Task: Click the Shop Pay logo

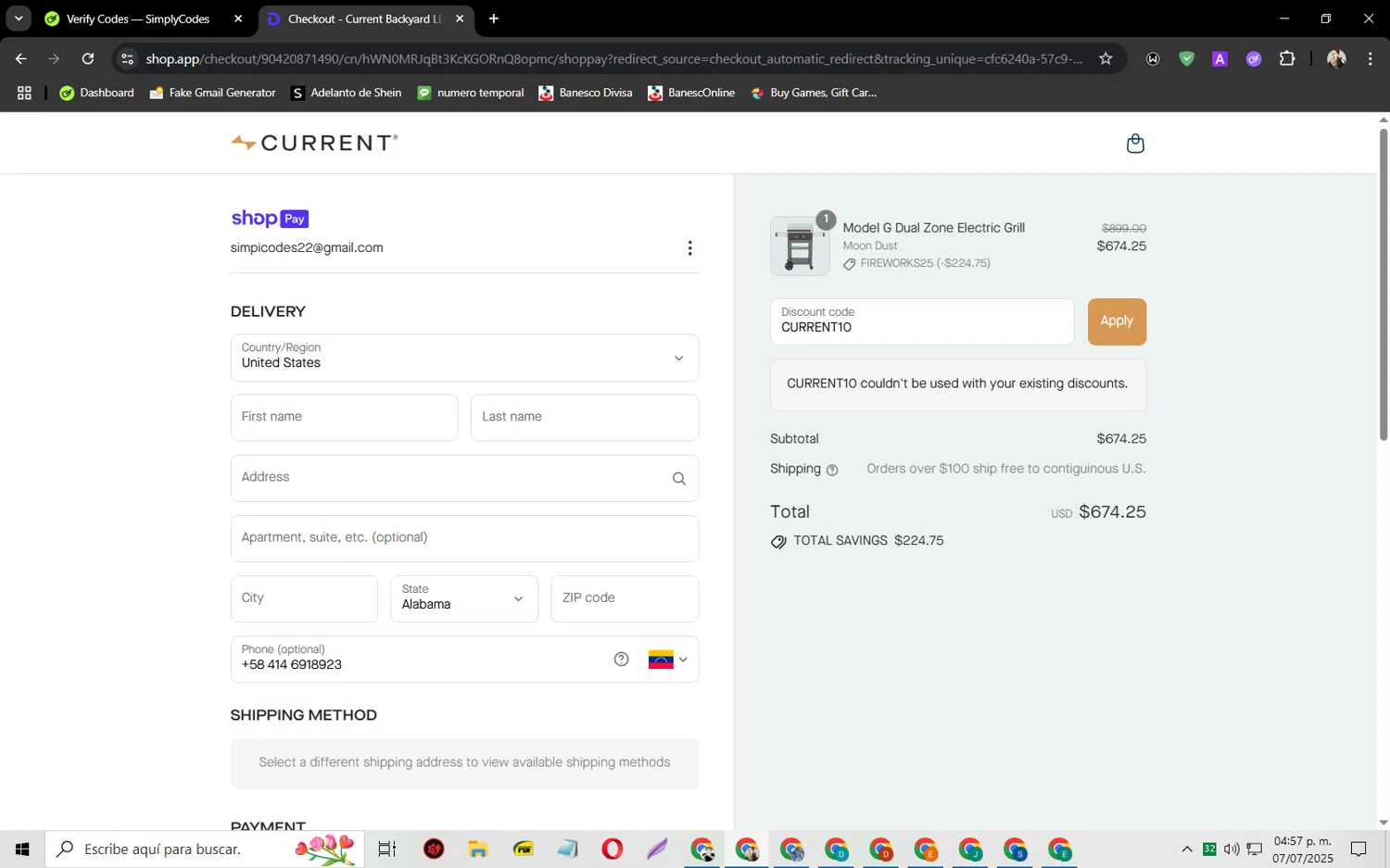Action: point(270,219)
